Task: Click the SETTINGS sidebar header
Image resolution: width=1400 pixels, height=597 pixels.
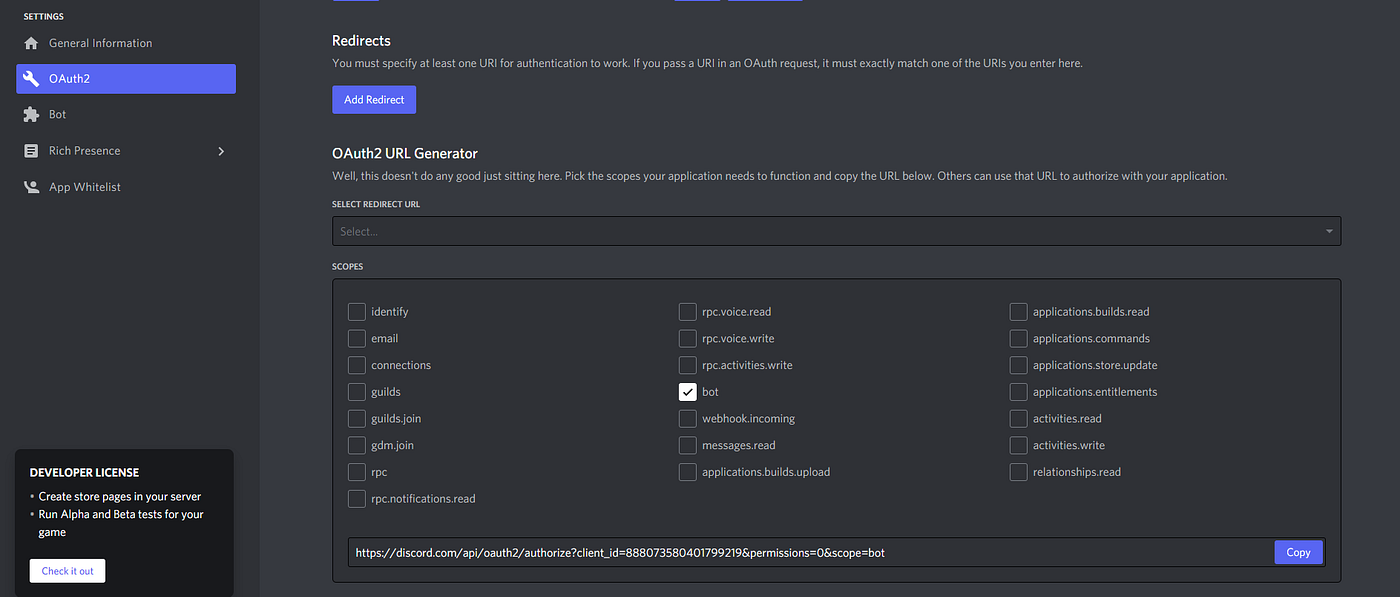Action: coord(44,17)
